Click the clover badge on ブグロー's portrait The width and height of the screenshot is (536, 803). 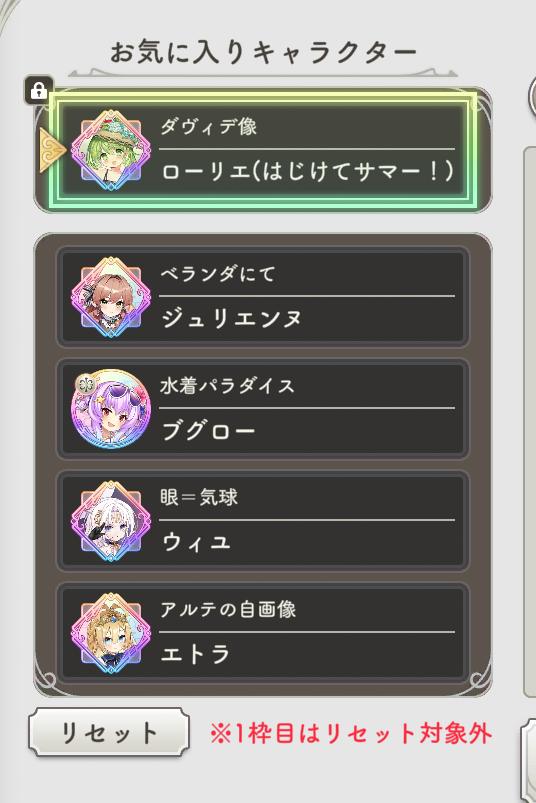(x=85, y=384)
